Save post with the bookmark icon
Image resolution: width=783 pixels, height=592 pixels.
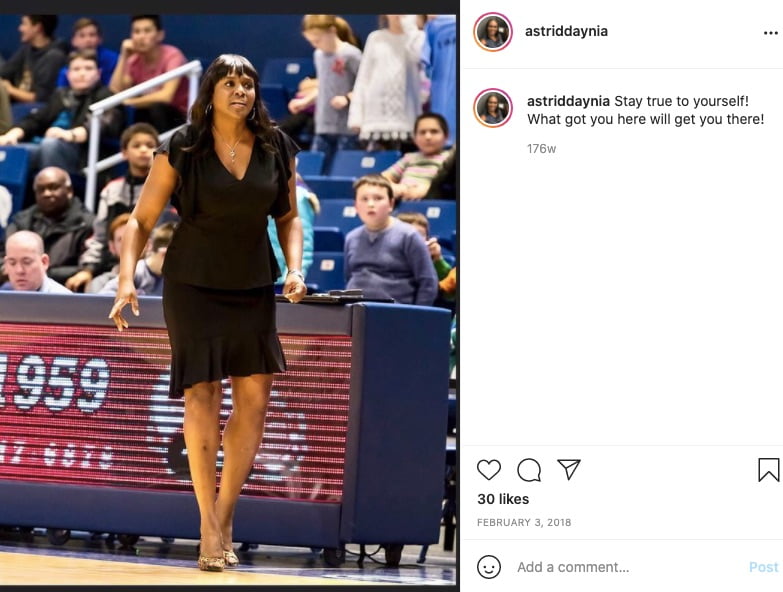pyautogui.click(x=768, y=470)
